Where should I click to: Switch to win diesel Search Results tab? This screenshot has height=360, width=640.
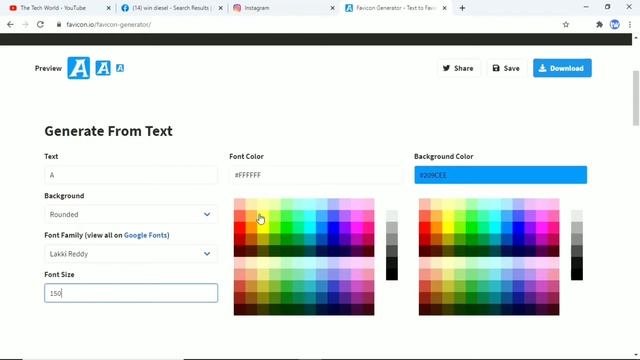click(x=171, y=8)
